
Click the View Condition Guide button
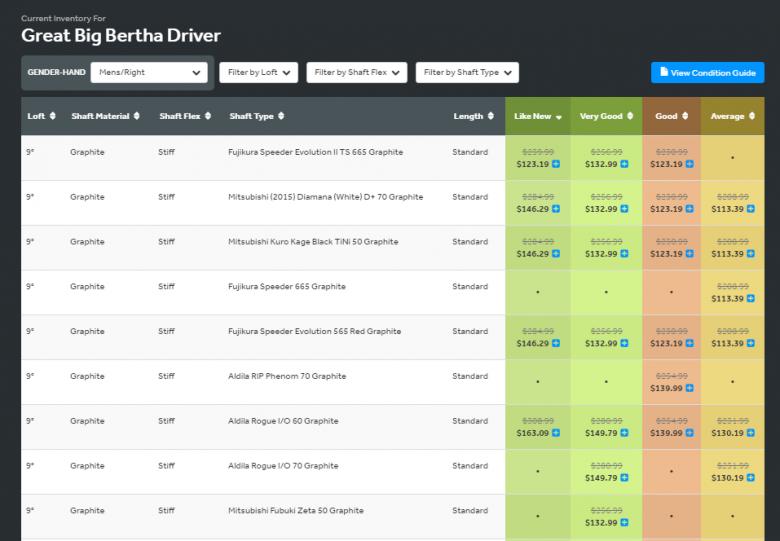click(707, 73)
